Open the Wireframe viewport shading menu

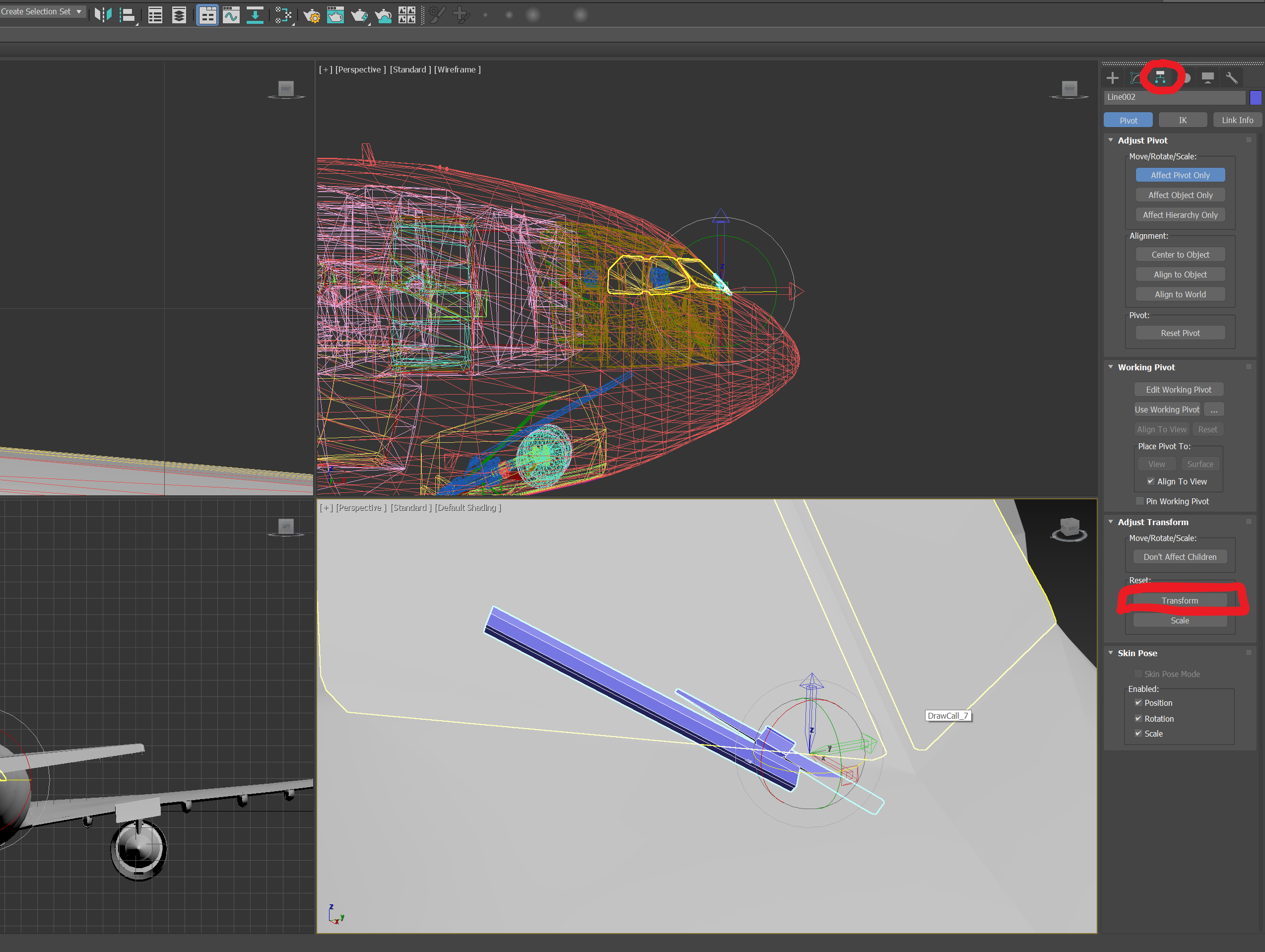457,69
